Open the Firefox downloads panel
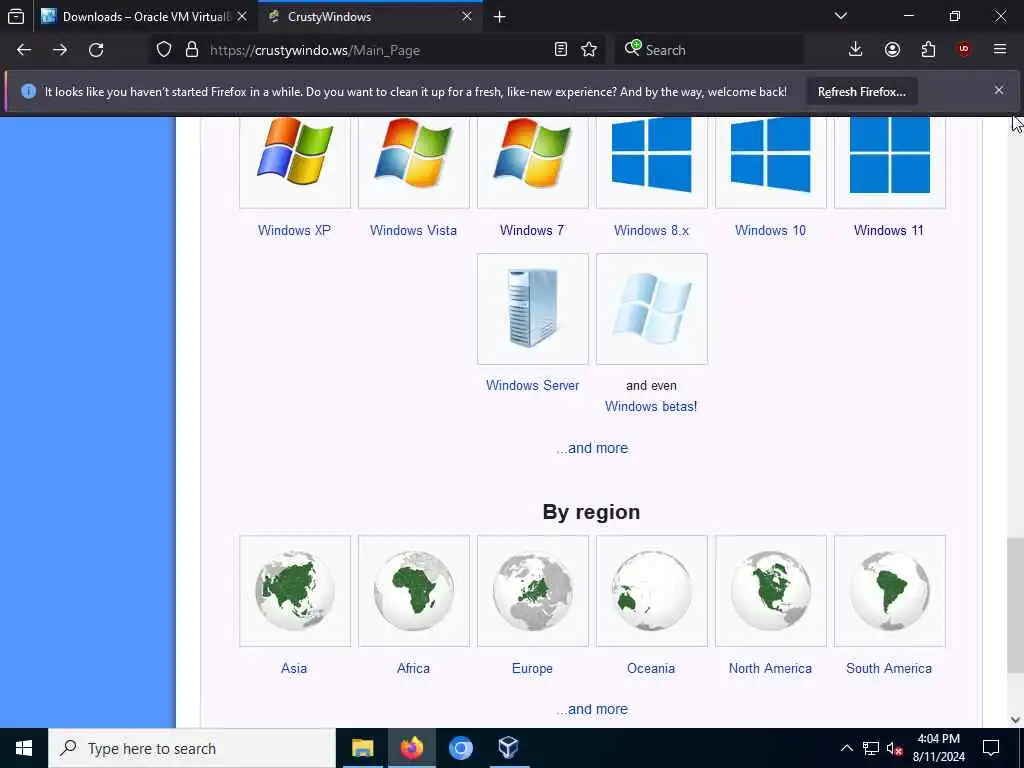 point(856,50)
